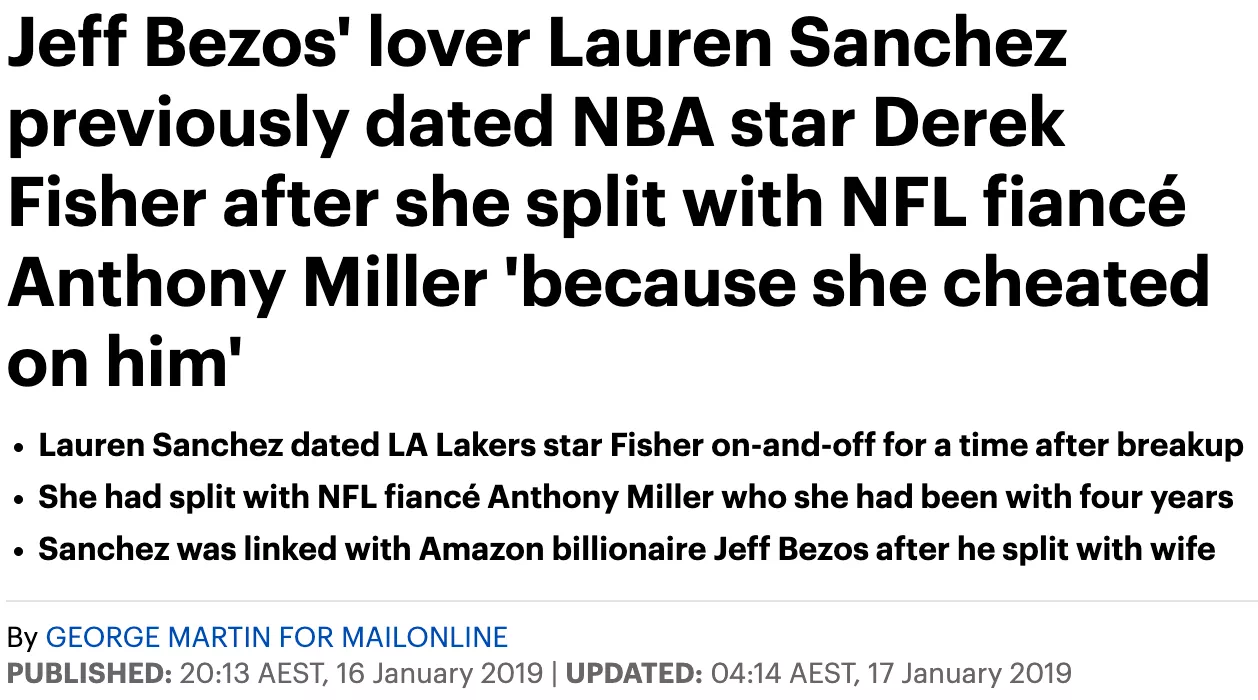Select the second bullet about four-year engagement
Image resolution: width=1258 pixels, height=700 pixels.
[636, 497]
